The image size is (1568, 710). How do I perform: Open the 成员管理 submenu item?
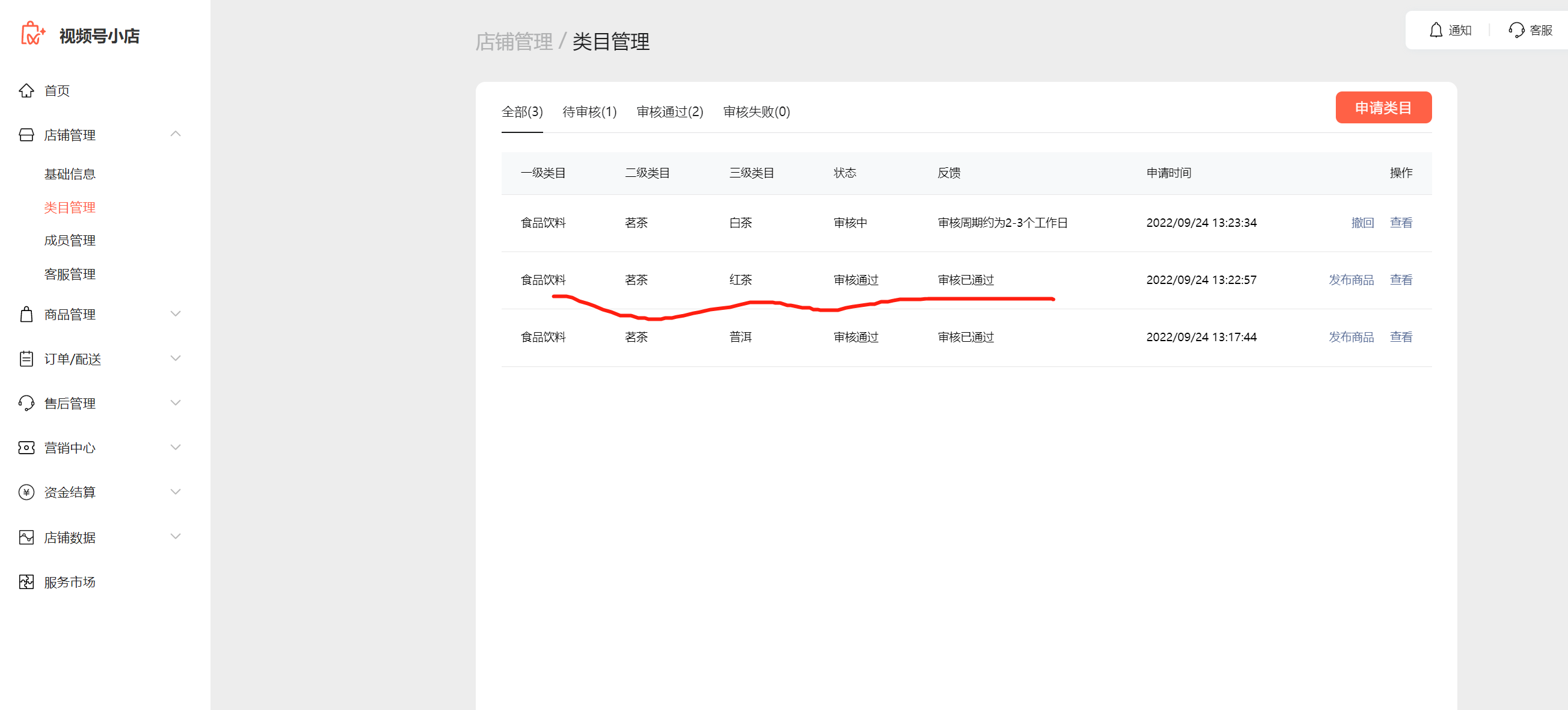click(x=69, y=241)
